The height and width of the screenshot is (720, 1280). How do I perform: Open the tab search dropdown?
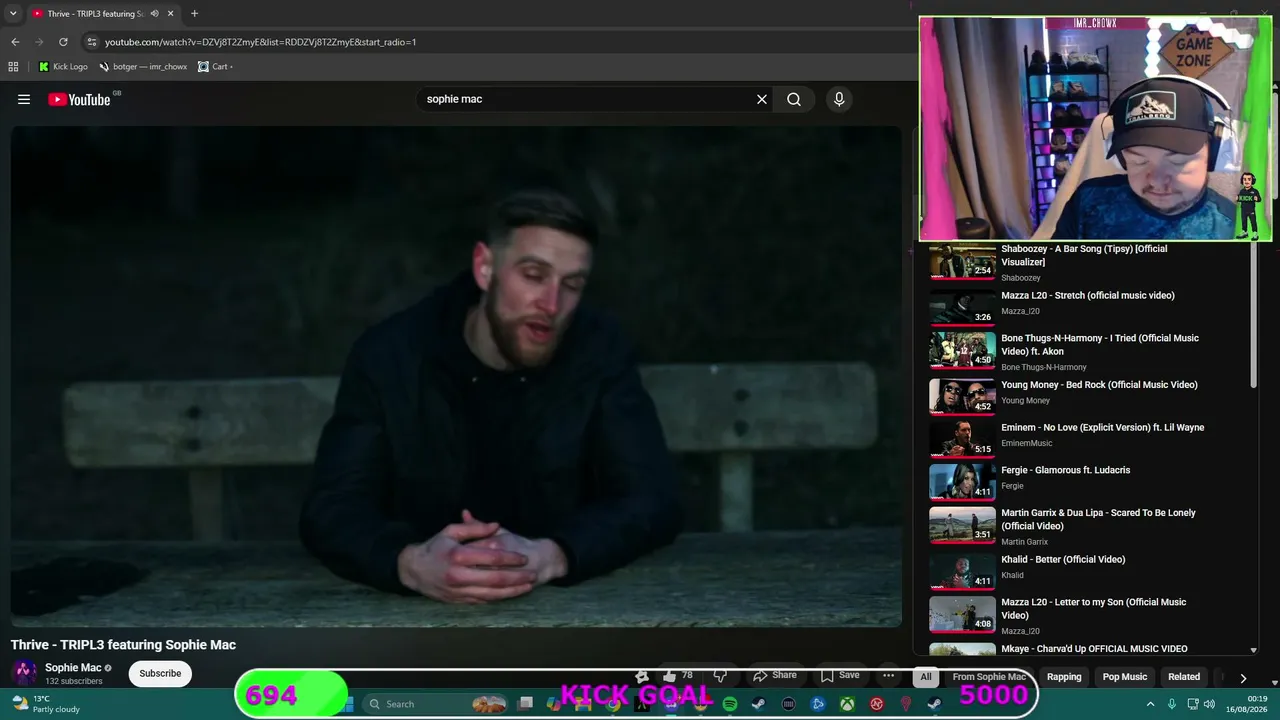[13, 14]
